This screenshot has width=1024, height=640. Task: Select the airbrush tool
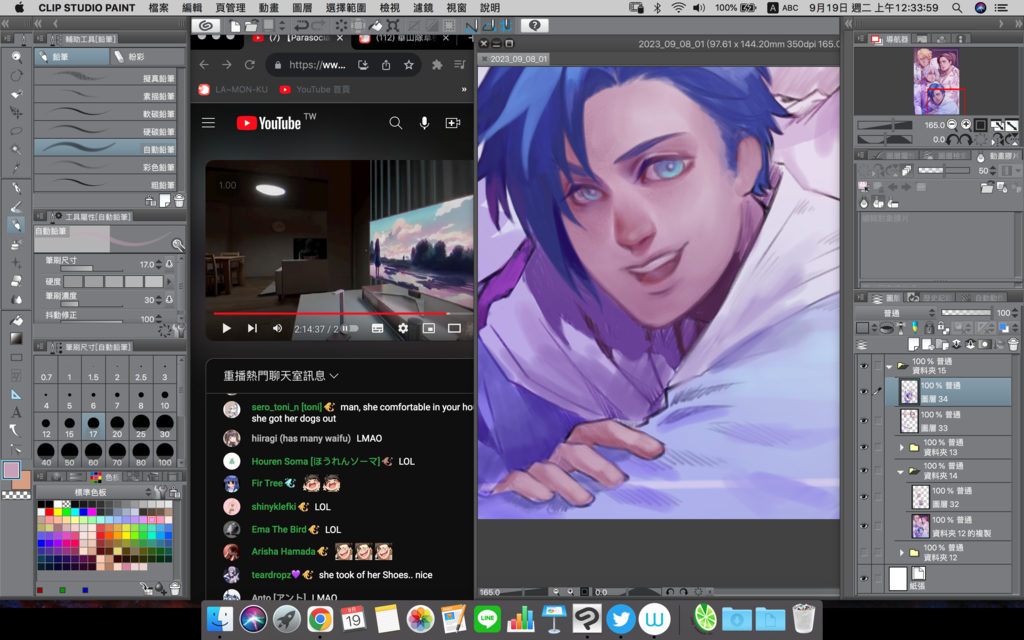(x=16, y=244)
